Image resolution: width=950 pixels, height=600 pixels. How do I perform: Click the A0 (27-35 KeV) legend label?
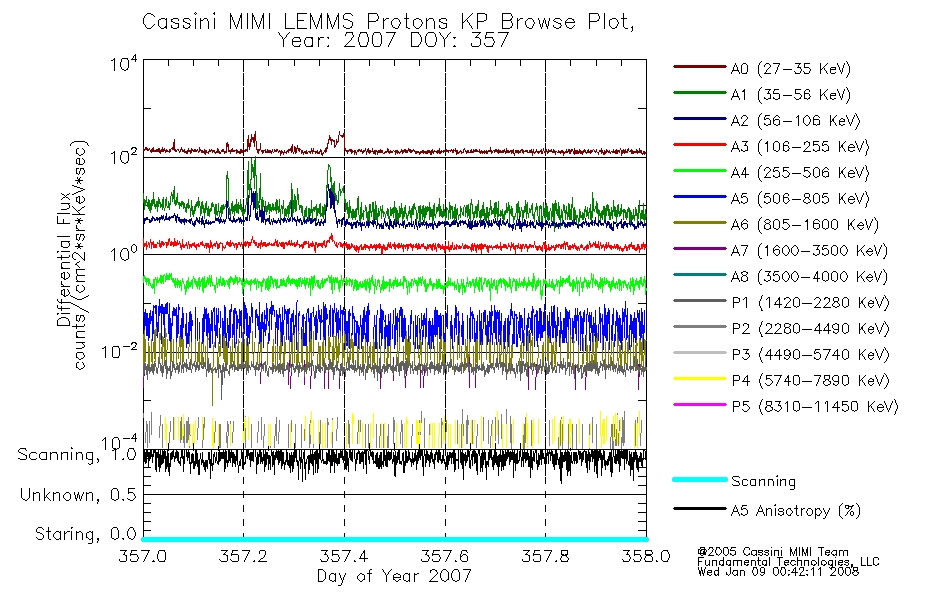tap(790, 69)
